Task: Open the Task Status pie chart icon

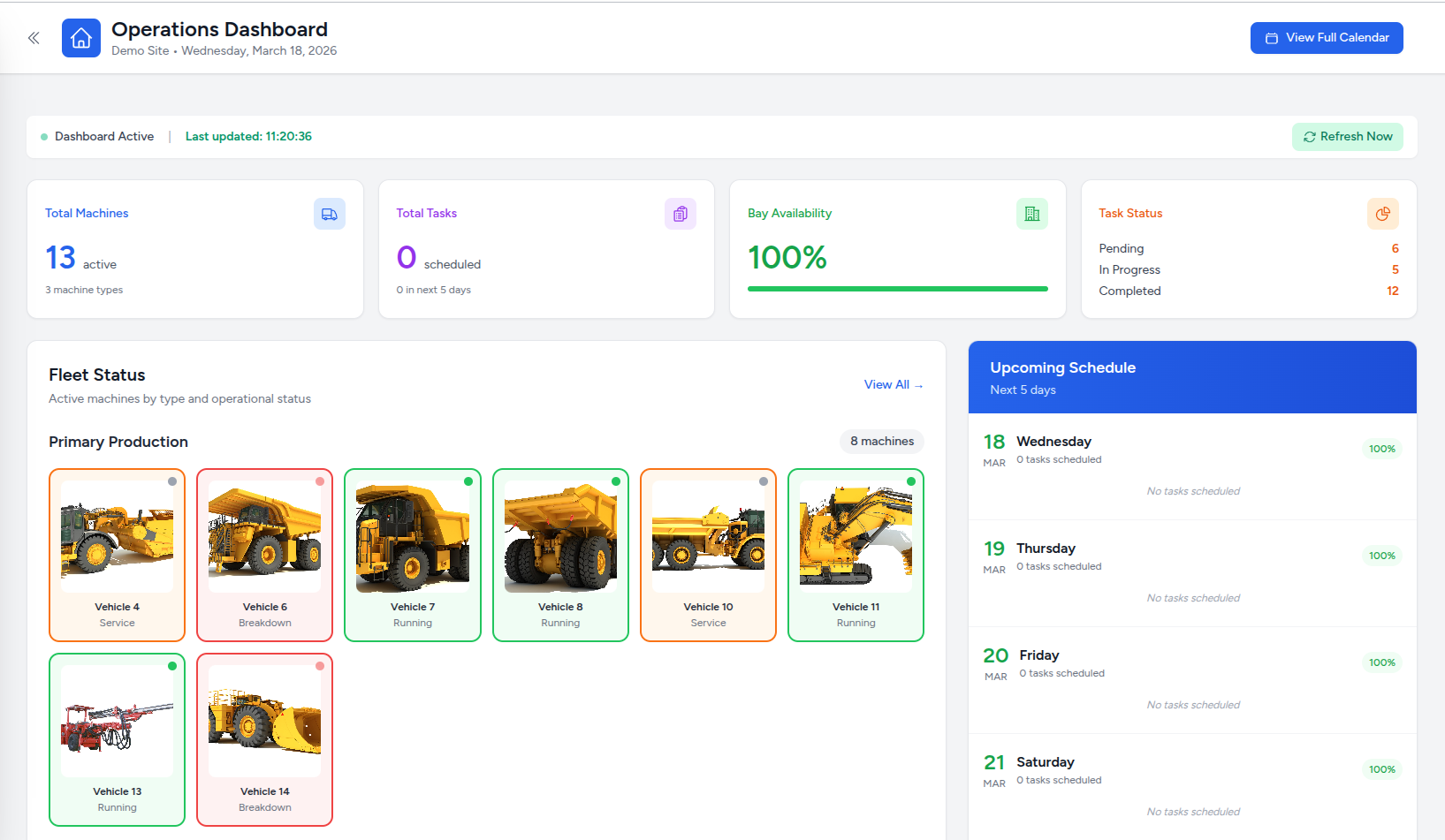Action: (x=1382, y=213)
